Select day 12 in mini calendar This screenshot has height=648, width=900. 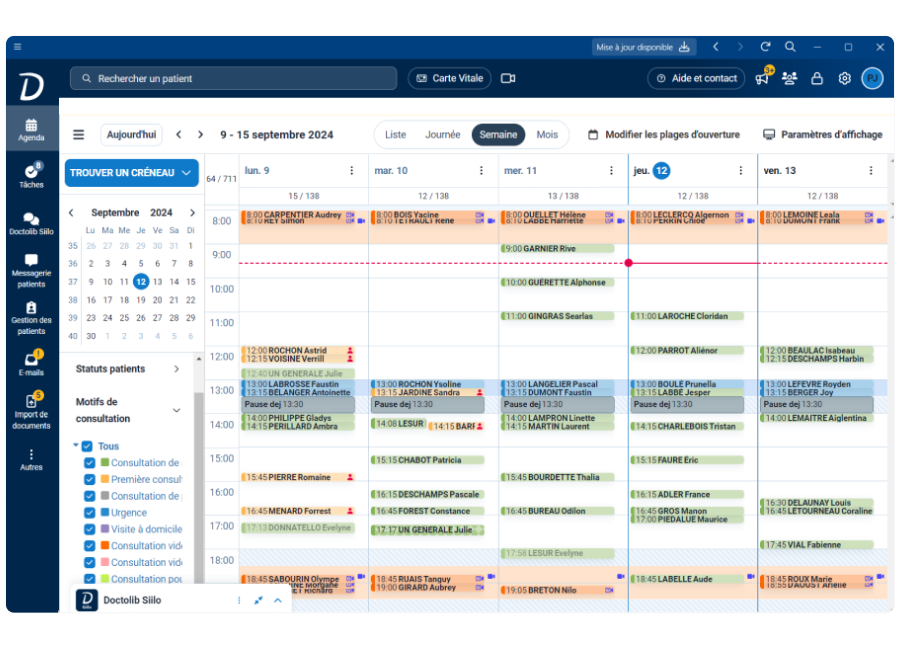coord(141,281)
